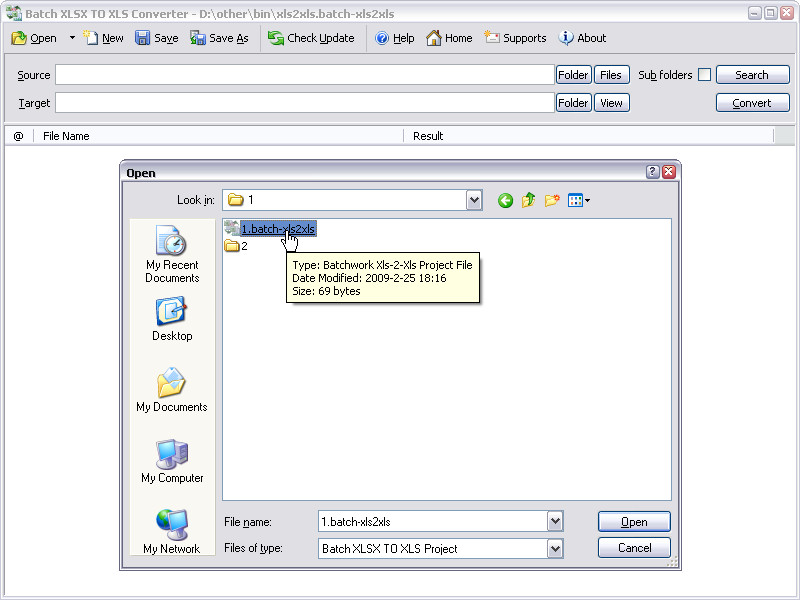Click the Target View button
The height and width of the screenshot is (600, 800).
[611, 103]
